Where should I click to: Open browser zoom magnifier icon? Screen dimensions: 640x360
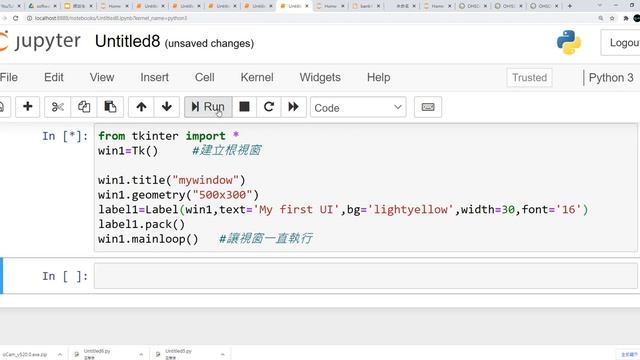click(601, 18)
